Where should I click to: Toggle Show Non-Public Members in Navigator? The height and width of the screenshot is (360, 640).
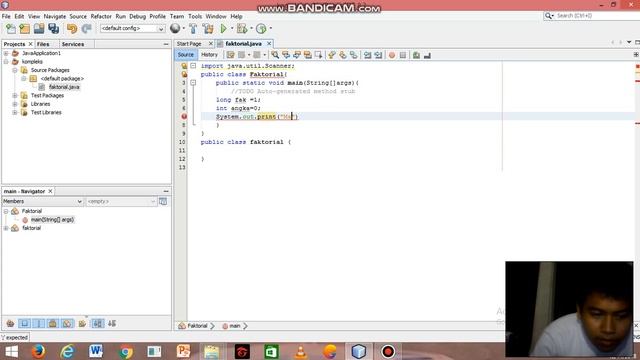pyautogui.click(x=53, y=324)
